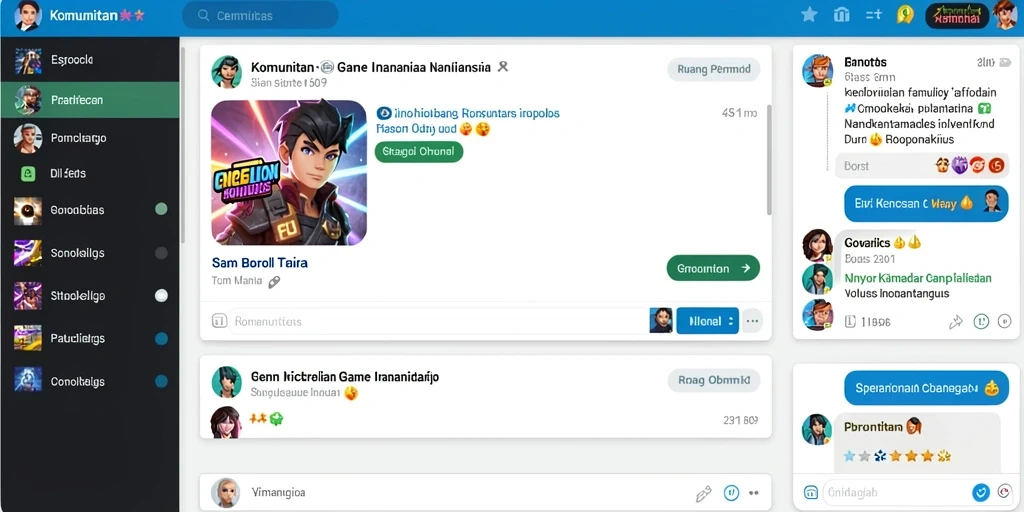Open the list menu icon in header
1024x512 pixels.
click(x=874, y=14)
